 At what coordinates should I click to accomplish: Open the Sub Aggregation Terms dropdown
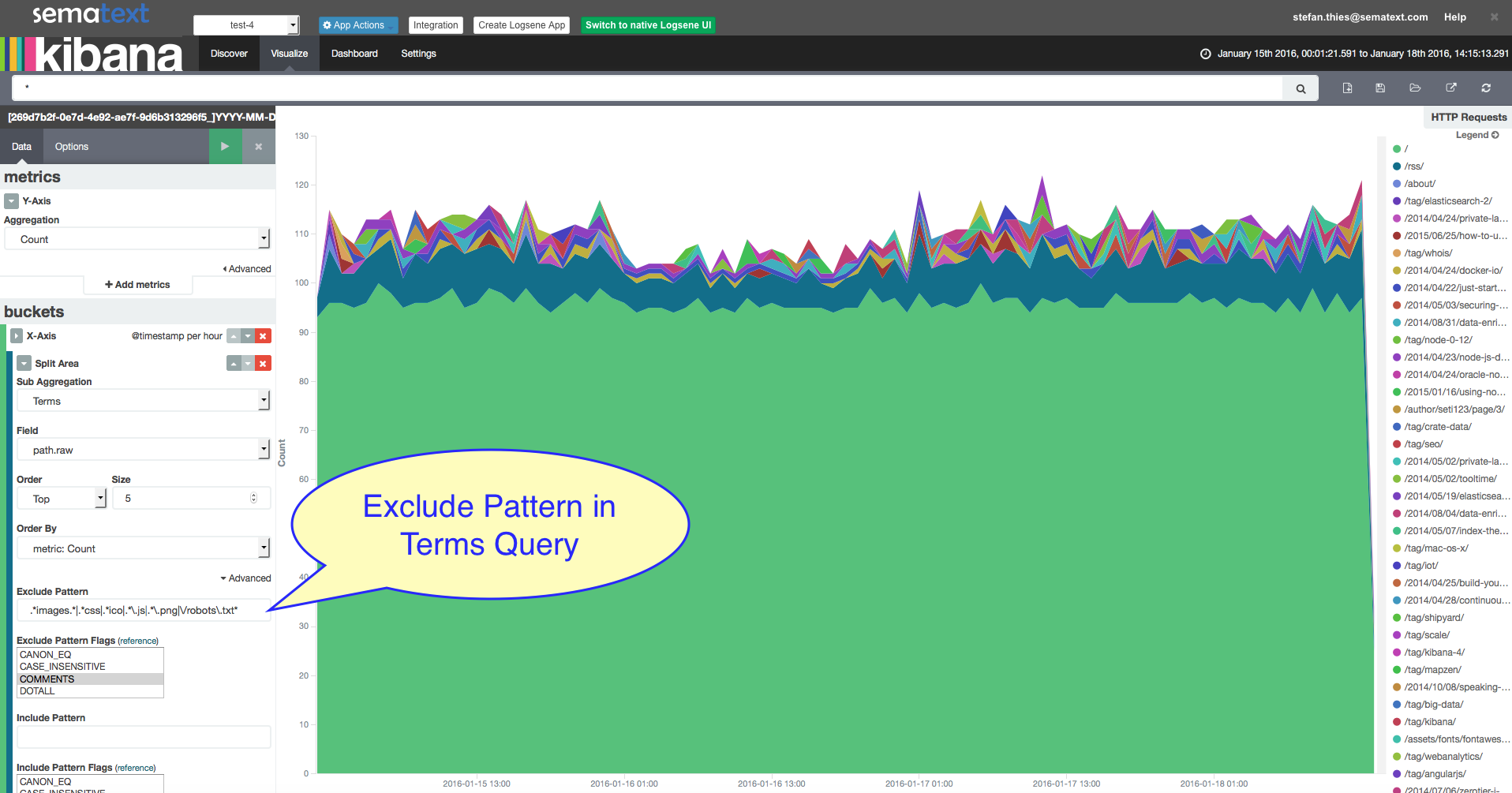coord(144,401)
